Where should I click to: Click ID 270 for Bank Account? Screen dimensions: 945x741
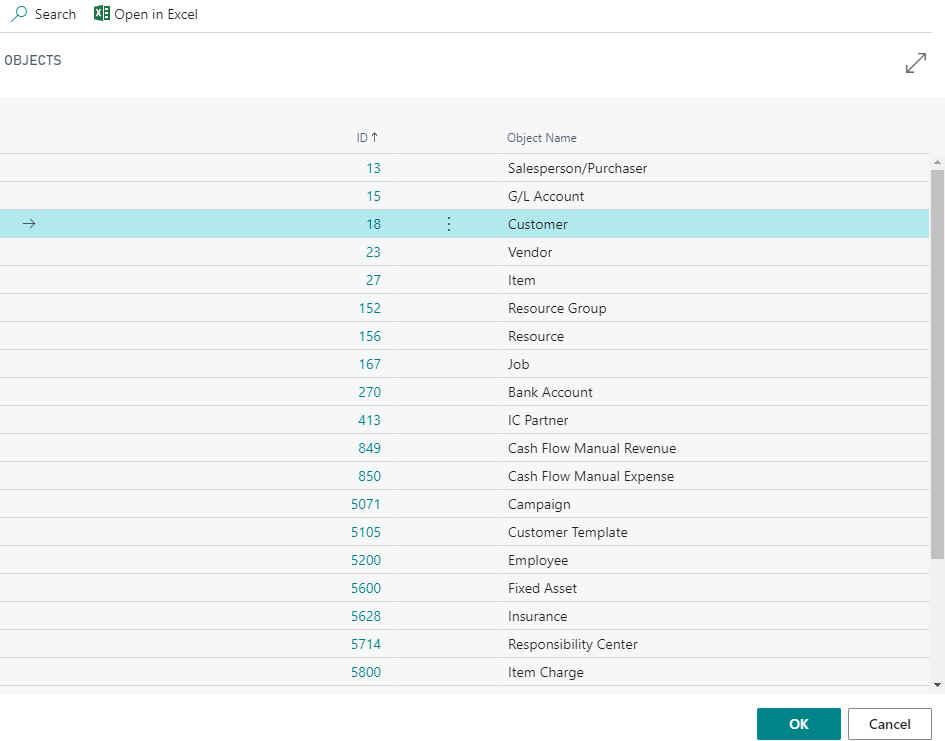pos(369,392)
